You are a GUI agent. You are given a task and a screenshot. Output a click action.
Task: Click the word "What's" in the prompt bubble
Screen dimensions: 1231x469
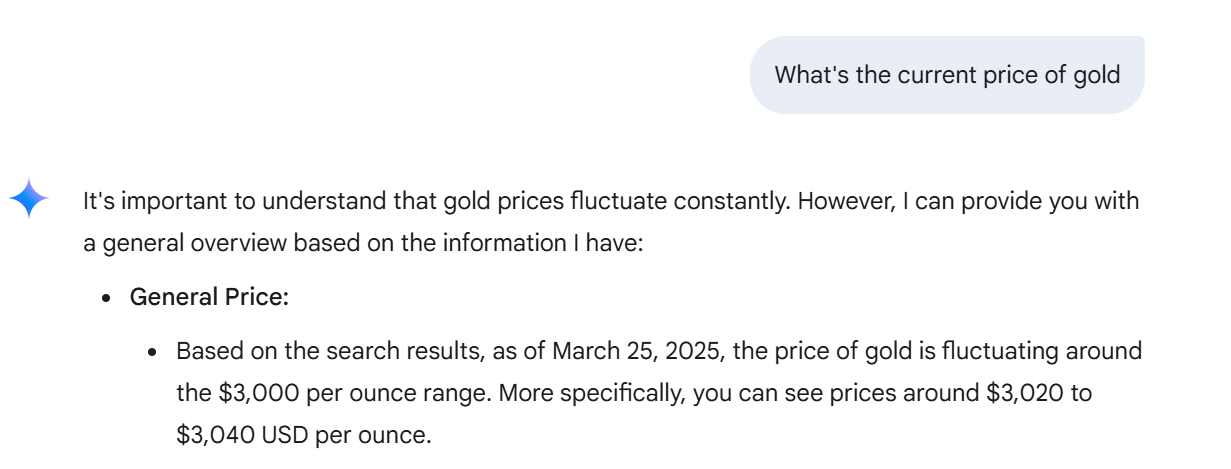pos(811,75)
